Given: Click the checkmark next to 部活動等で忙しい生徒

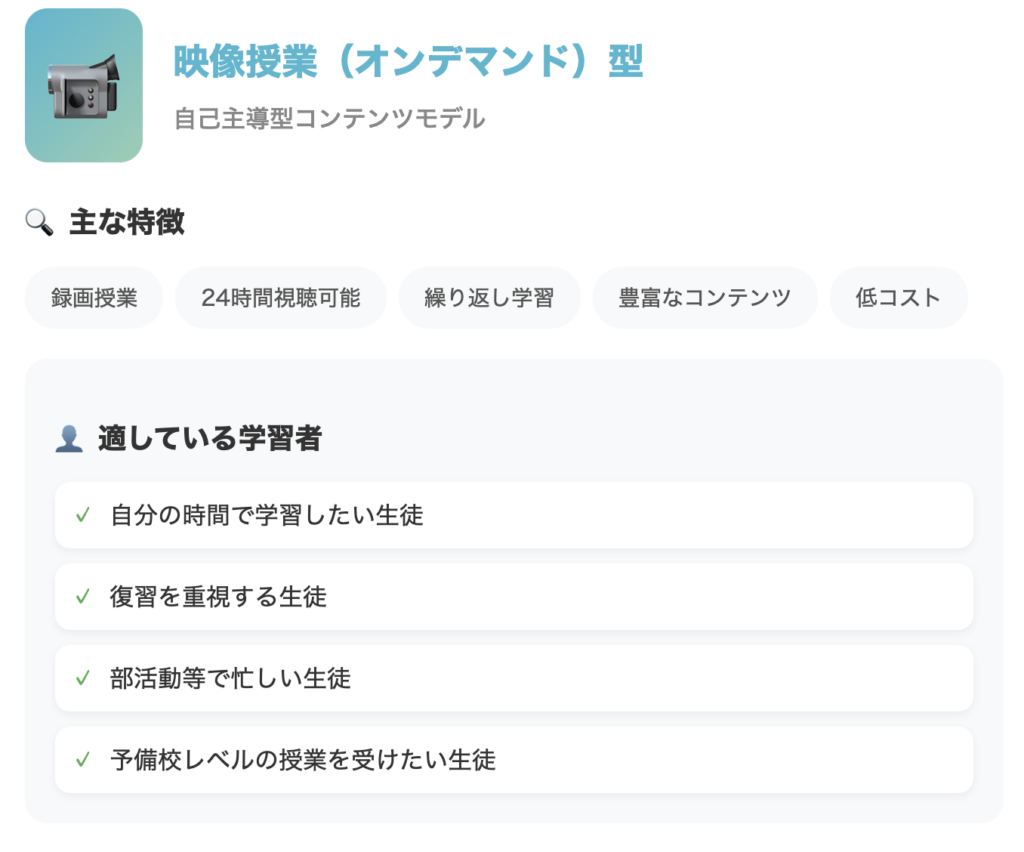Looking at the screenshot, I should 82,678.
